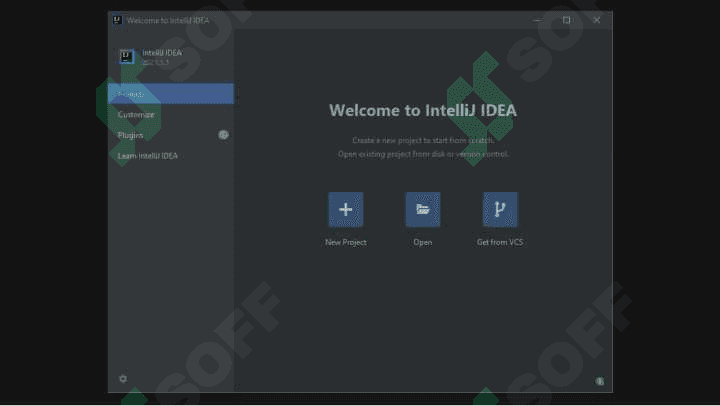Click the Get from VCS branch icon

[x=500, y=209]
